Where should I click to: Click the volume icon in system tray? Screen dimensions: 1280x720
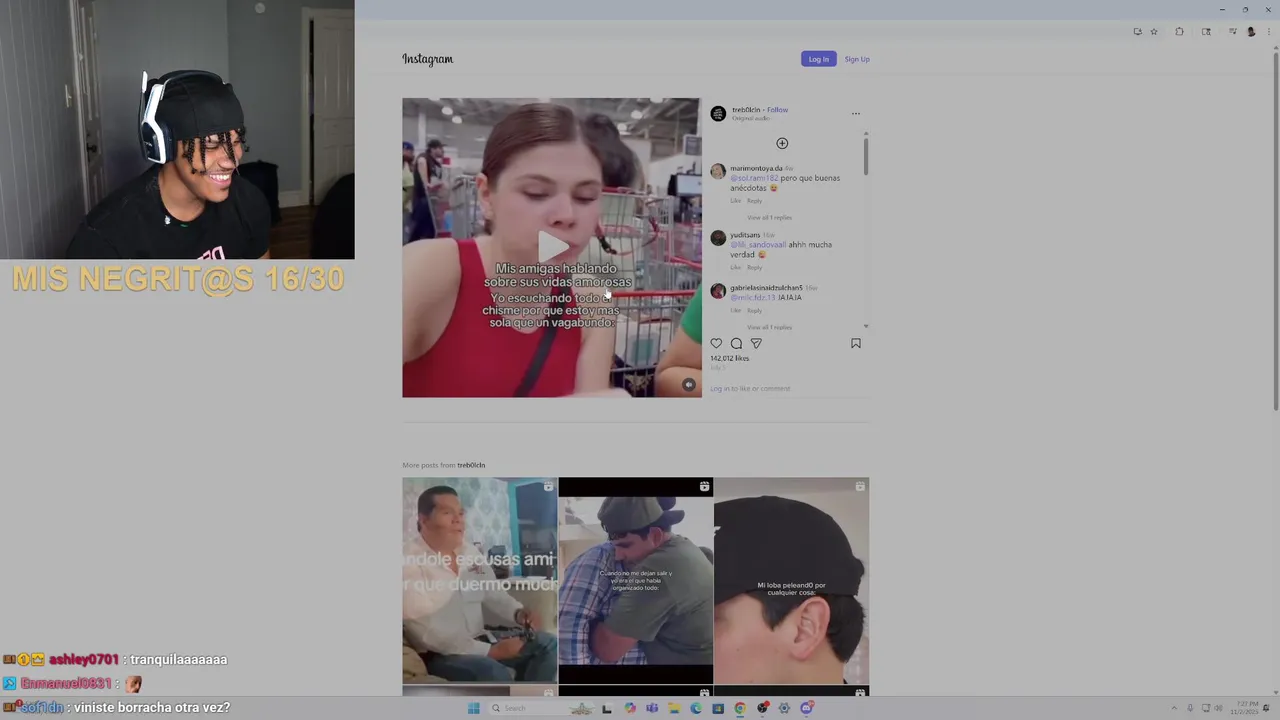(x=1218, y=708)
